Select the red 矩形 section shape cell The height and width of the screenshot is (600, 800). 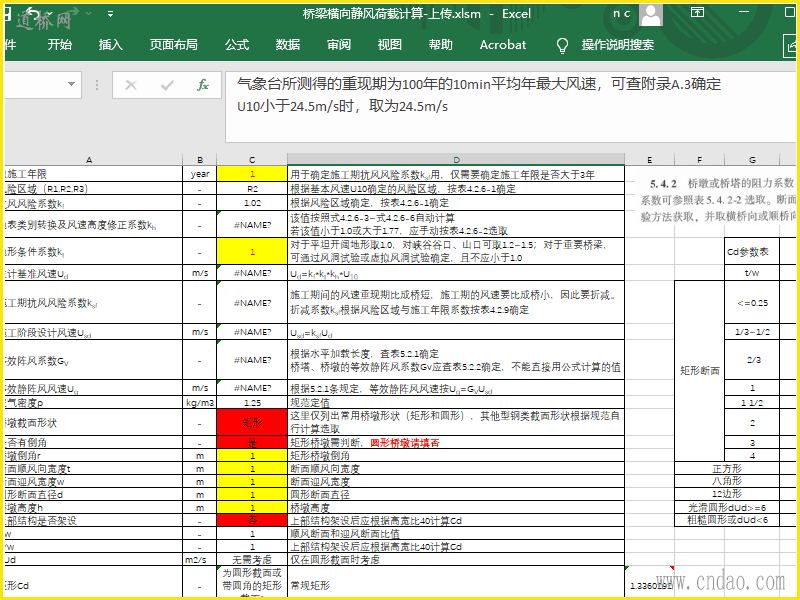(252, 423)
